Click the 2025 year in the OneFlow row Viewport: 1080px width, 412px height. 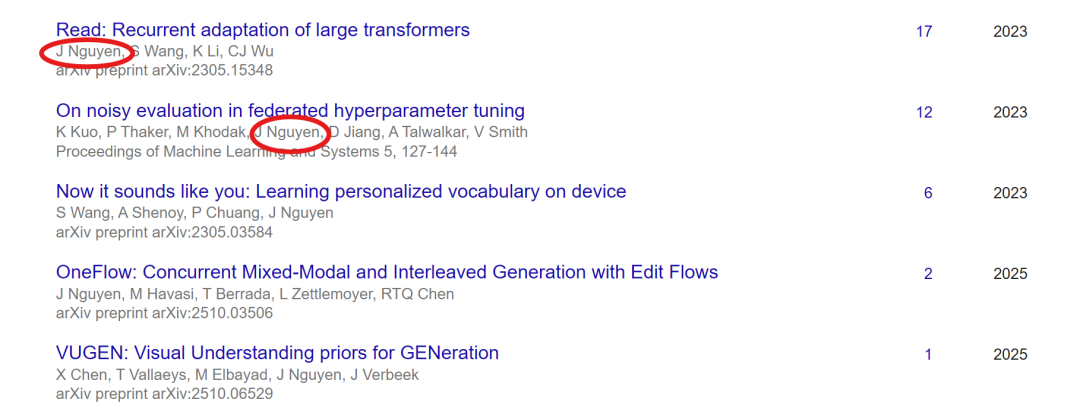pyautogui.click(x=1010, y=273)
